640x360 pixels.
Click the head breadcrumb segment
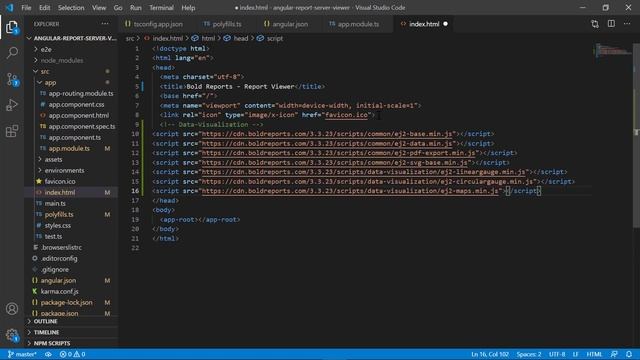click(x=241, y=38)
